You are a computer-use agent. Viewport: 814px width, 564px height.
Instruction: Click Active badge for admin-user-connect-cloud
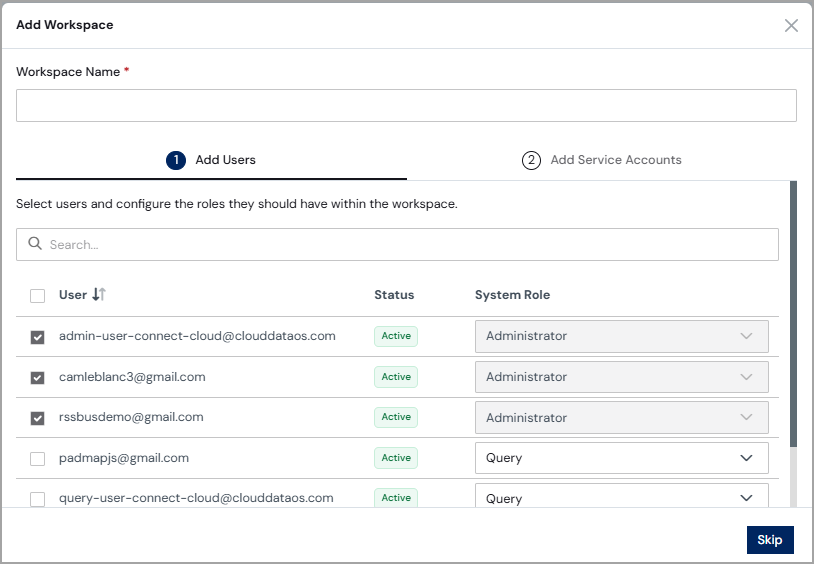click(x=396, y=336)
